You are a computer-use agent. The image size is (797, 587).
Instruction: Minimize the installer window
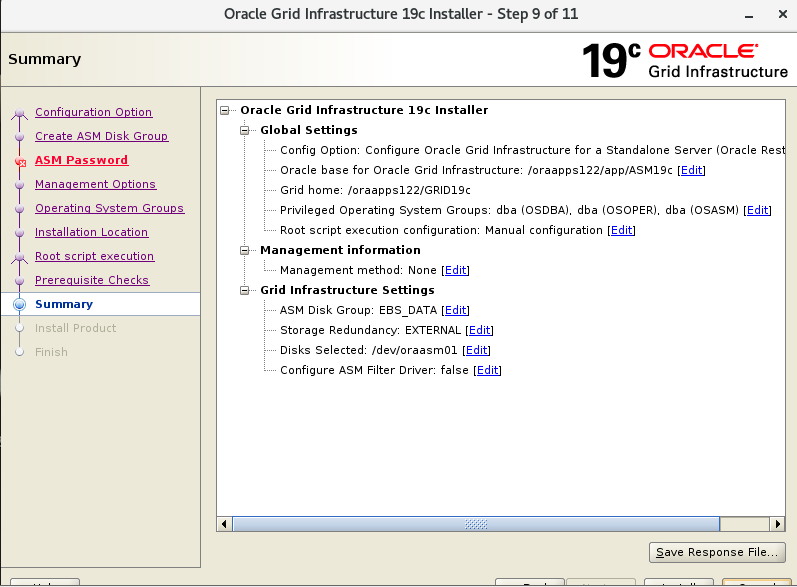coord(749,15)
